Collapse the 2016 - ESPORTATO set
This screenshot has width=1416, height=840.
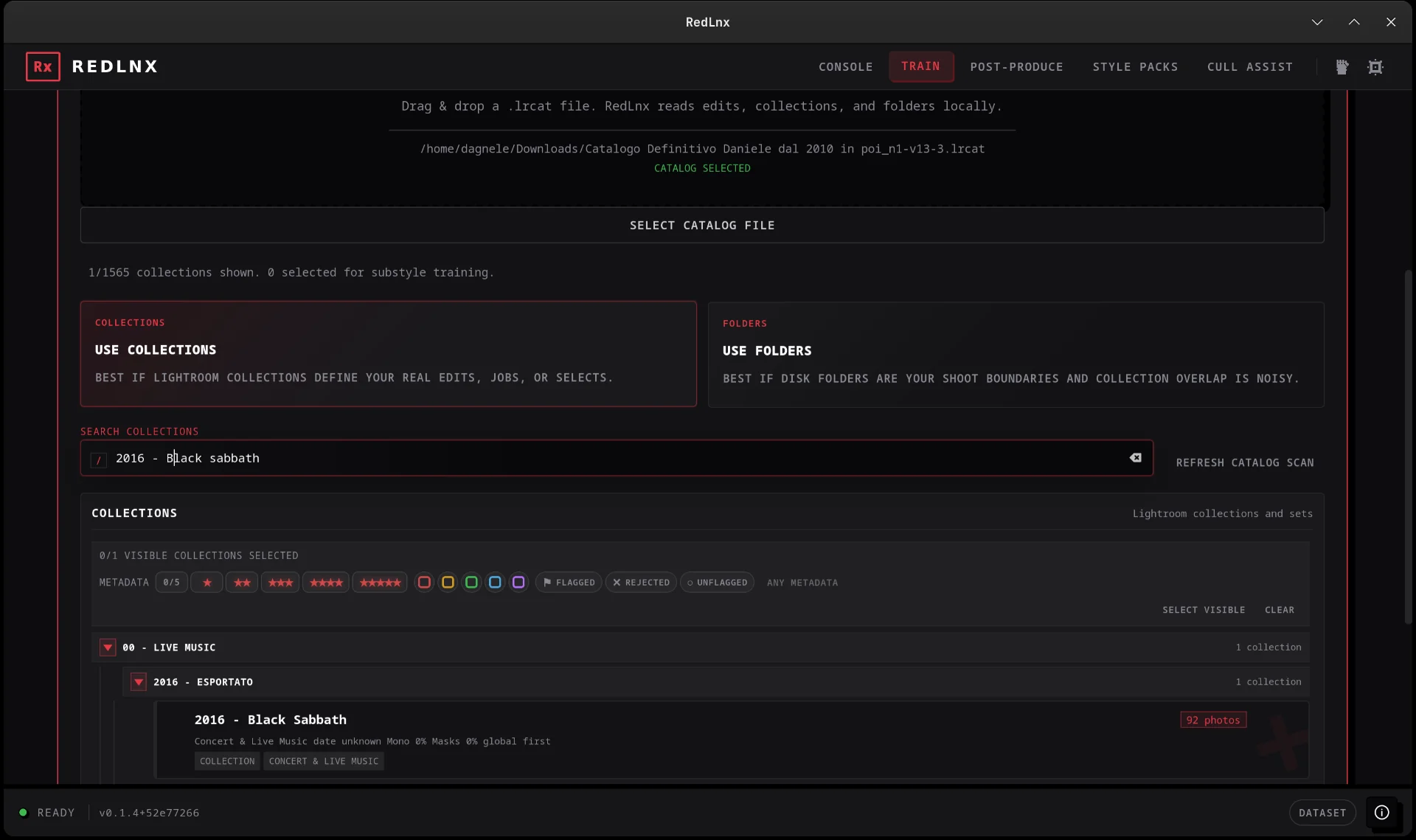point(139,682)
